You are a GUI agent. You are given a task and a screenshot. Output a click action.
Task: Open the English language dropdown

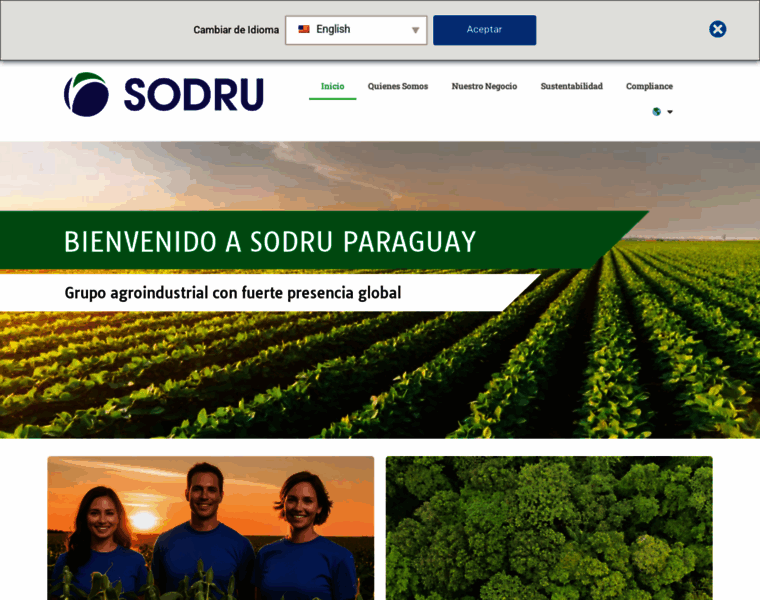coord(356,30)
